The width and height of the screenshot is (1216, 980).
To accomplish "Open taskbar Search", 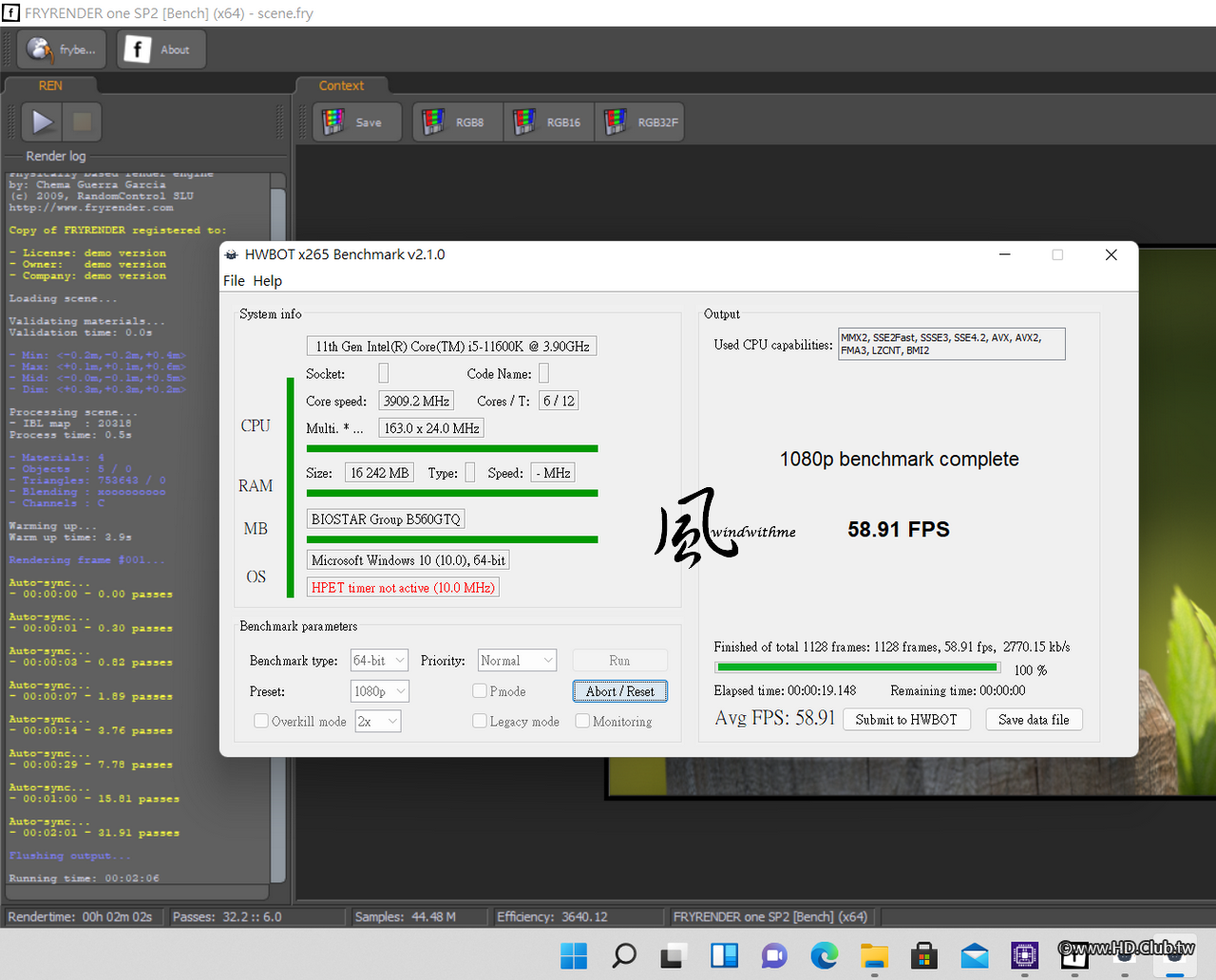I will point(624,955).
